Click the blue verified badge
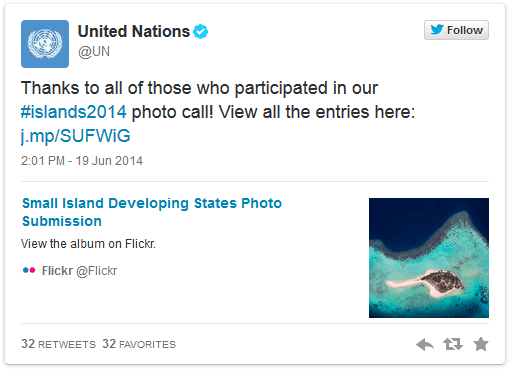Image resolution: width=510 pixels, height=370 pixels. click(x=201, y=32)
